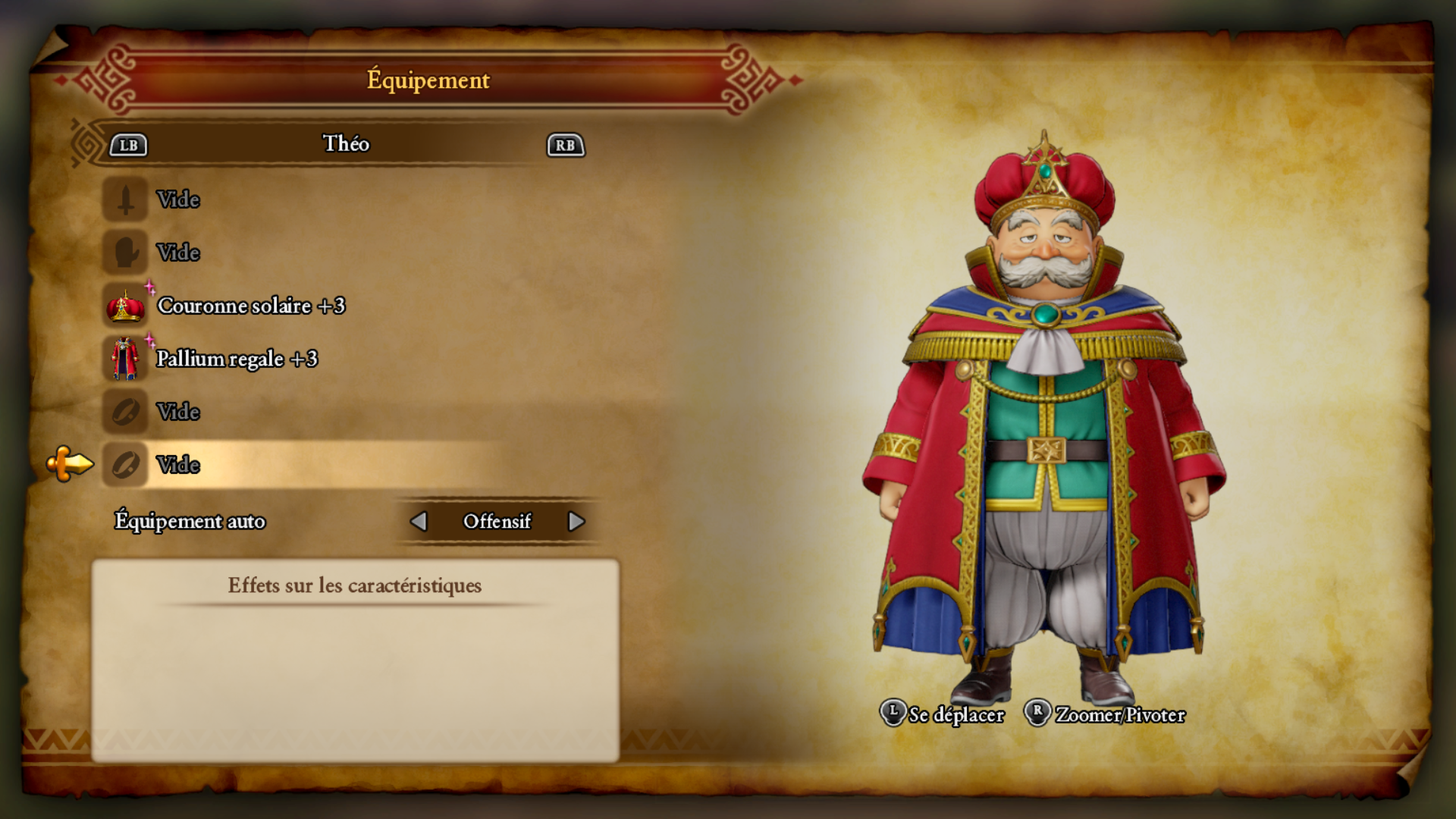
Task: Select the empty weapon slot sword icon
Action: [125, 199]
